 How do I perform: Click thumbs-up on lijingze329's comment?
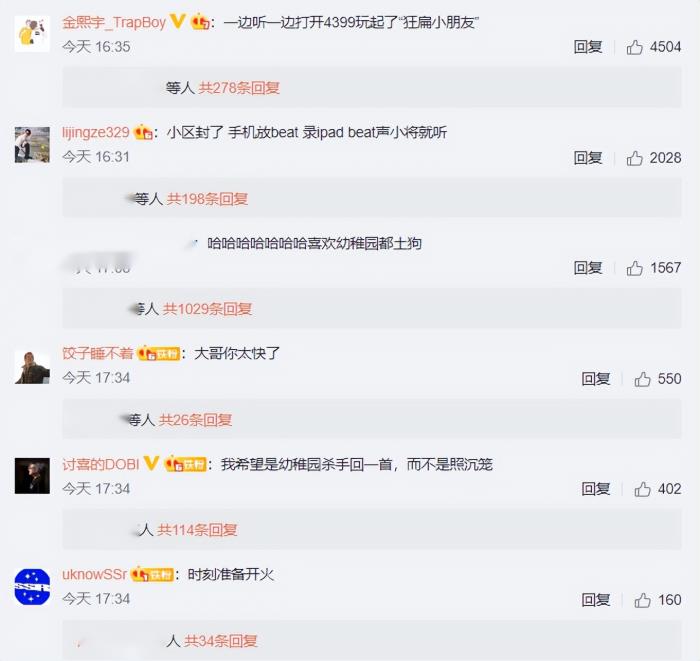(634, 158)
